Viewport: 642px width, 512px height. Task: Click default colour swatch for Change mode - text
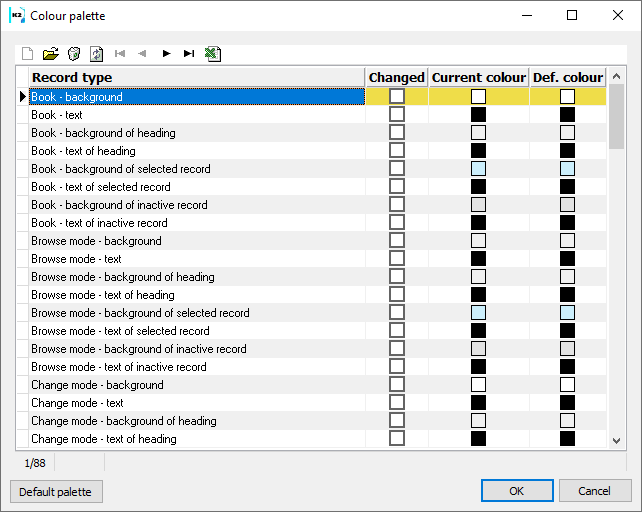567,403
